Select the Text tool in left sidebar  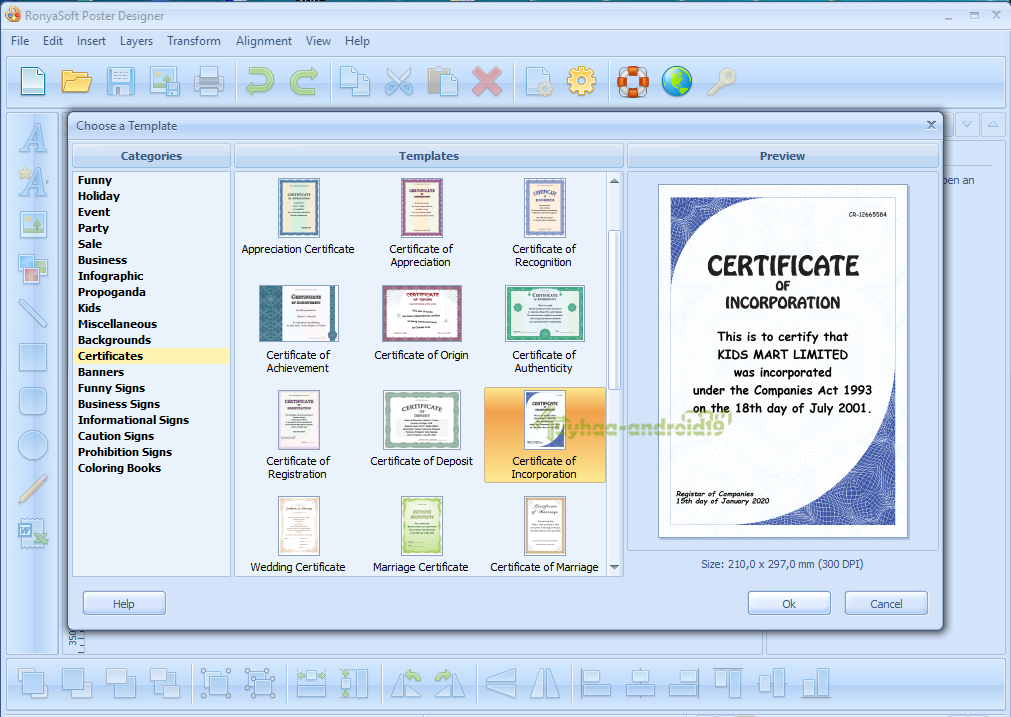pyautogui.click(x=33, y=137)
